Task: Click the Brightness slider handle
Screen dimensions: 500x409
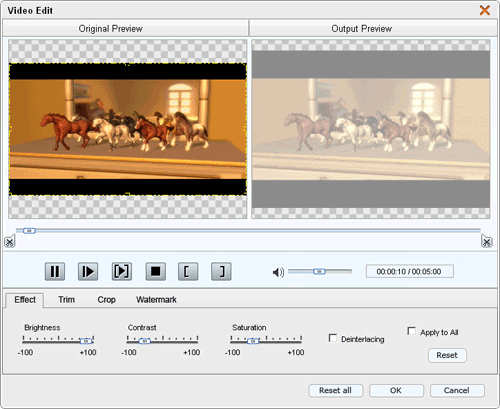Action: pyautogui.click(x=86, y=341)
